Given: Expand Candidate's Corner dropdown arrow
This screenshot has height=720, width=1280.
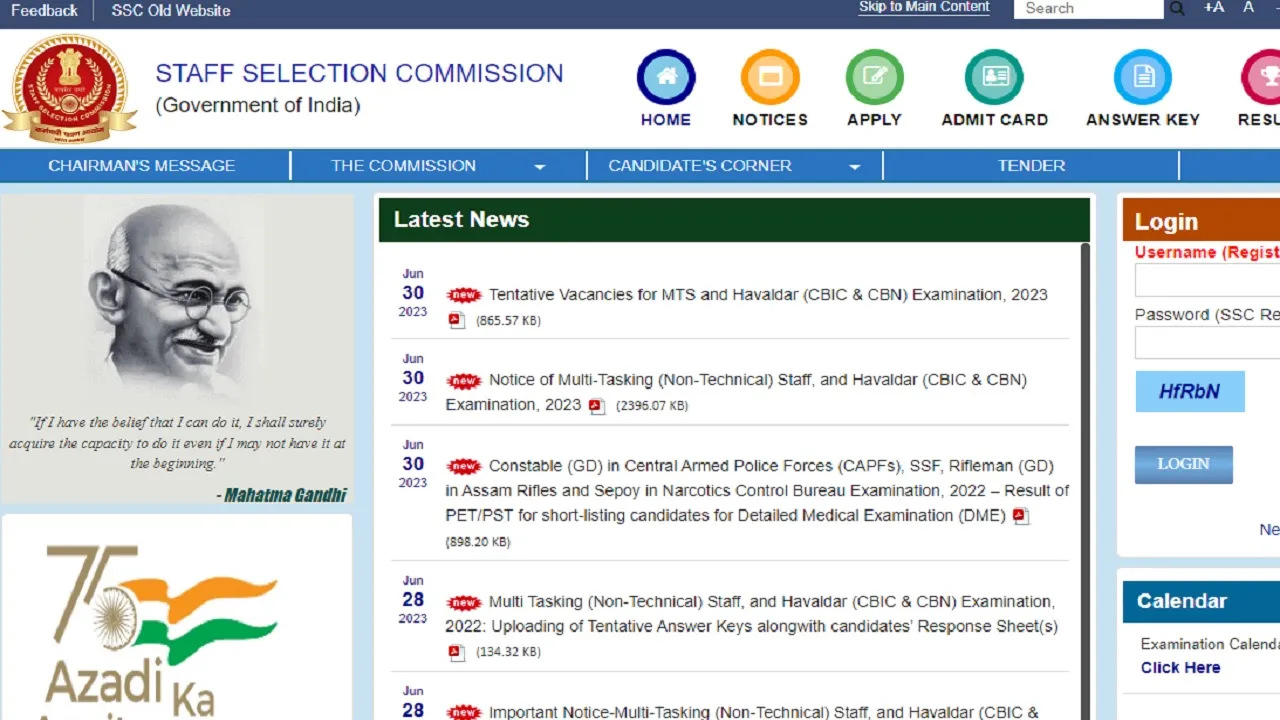Looking at the screenshot, I should [855, 167].
